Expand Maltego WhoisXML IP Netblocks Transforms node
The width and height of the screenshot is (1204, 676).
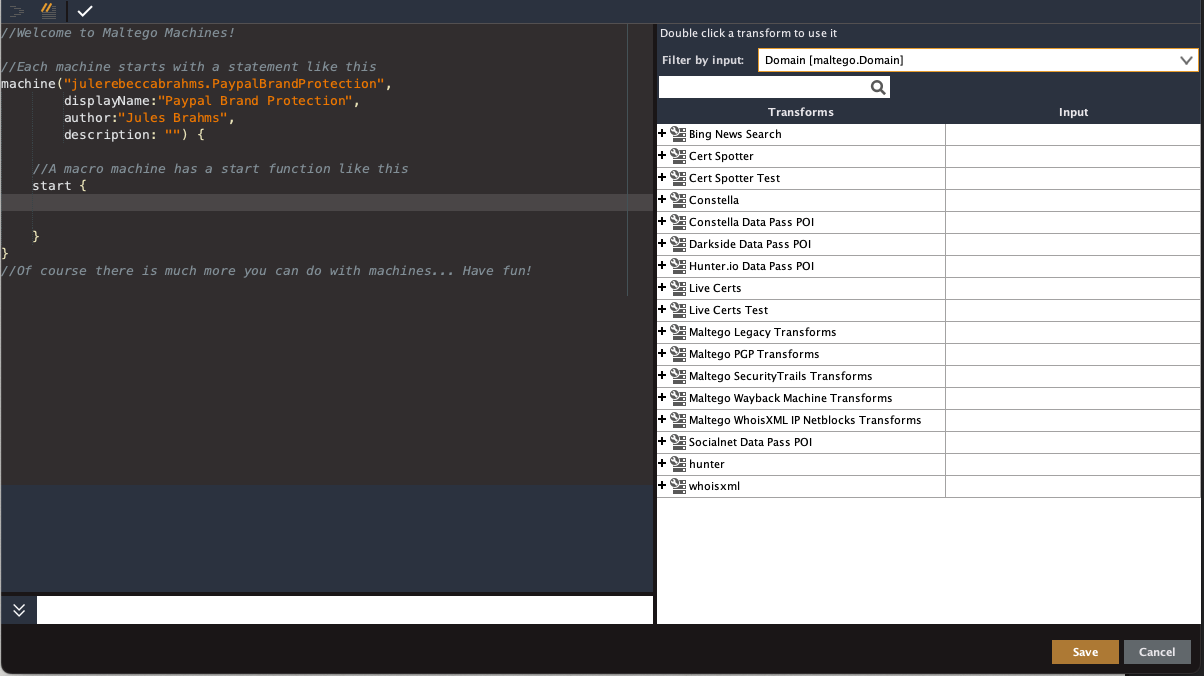[662, 420]
